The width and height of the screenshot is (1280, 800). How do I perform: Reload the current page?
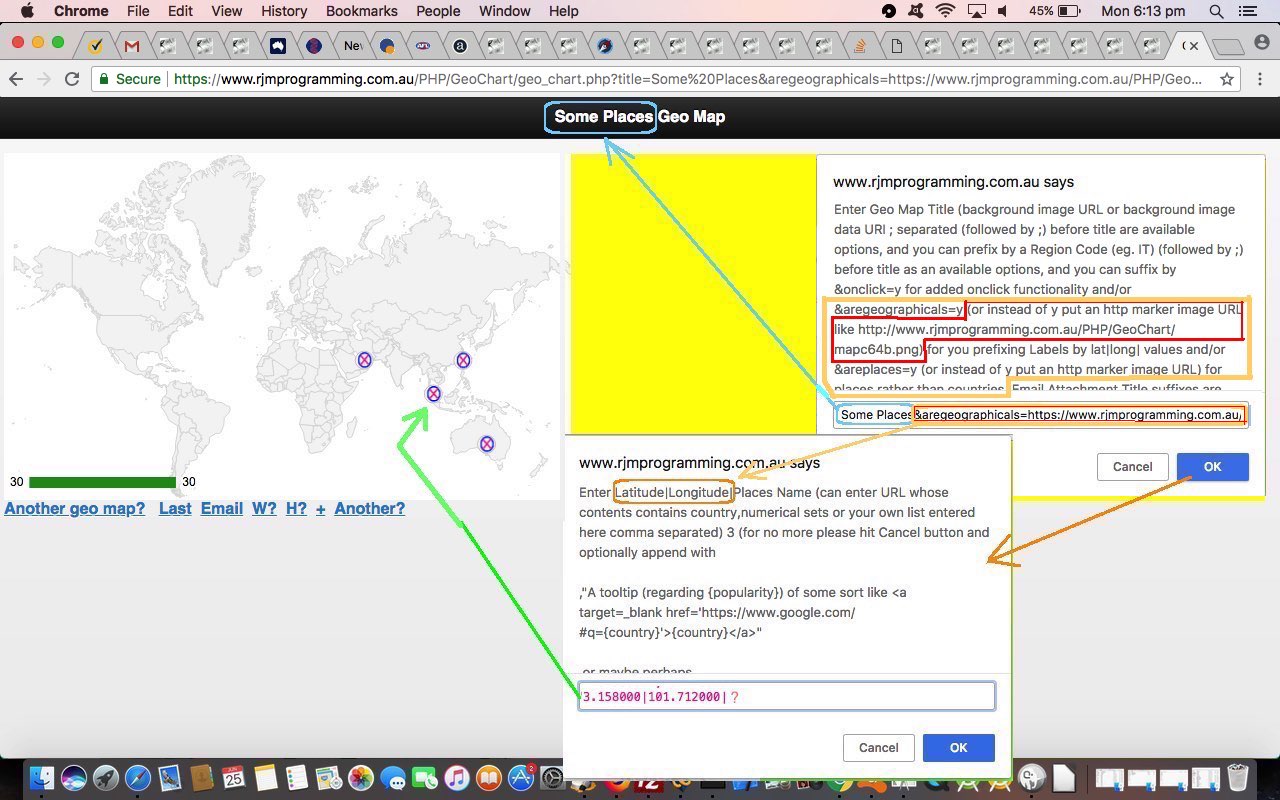point(72,79)
